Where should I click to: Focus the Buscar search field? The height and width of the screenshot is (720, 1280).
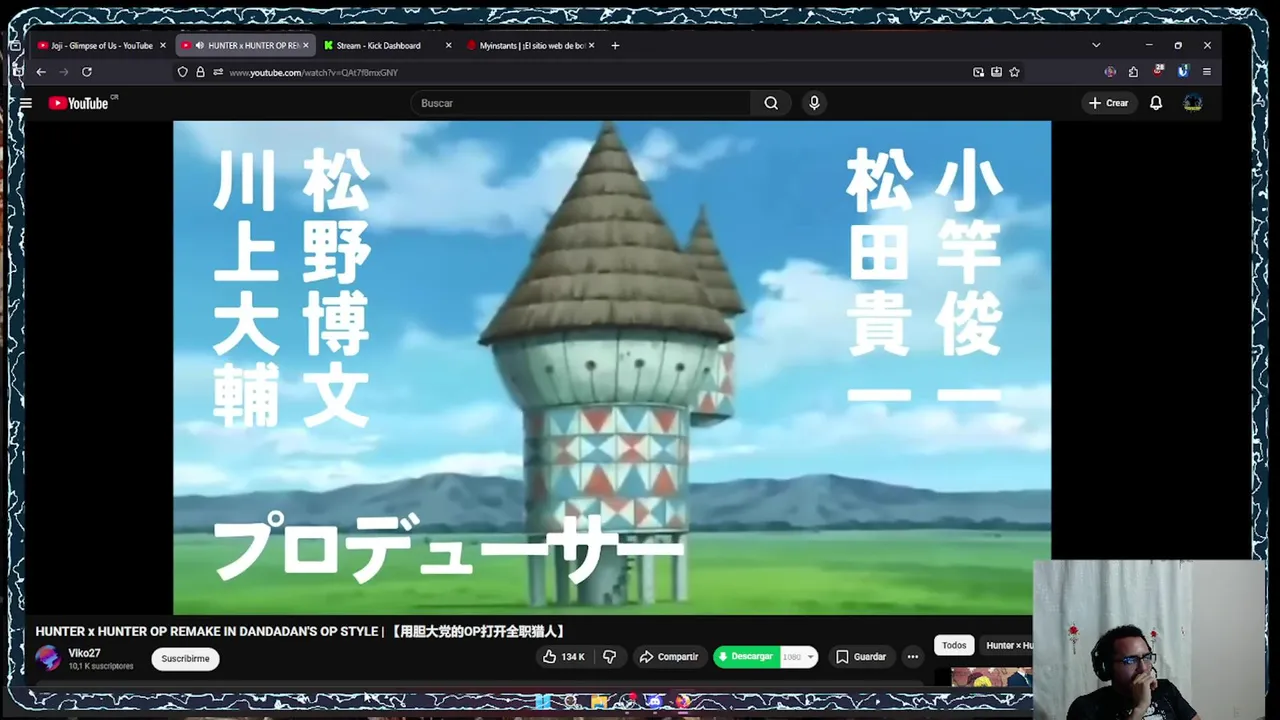click(x=581, y=103)
